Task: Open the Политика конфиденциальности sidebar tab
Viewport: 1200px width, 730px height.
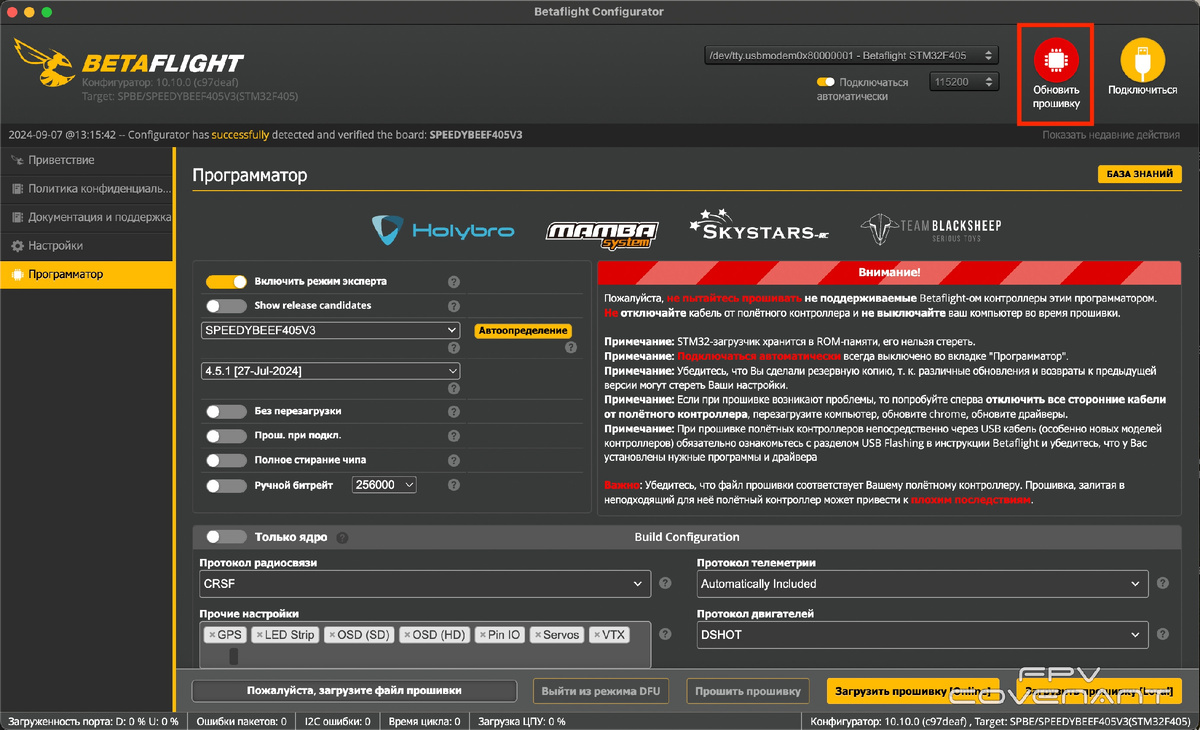Action: pyautogui.click(x=87, y=188)
